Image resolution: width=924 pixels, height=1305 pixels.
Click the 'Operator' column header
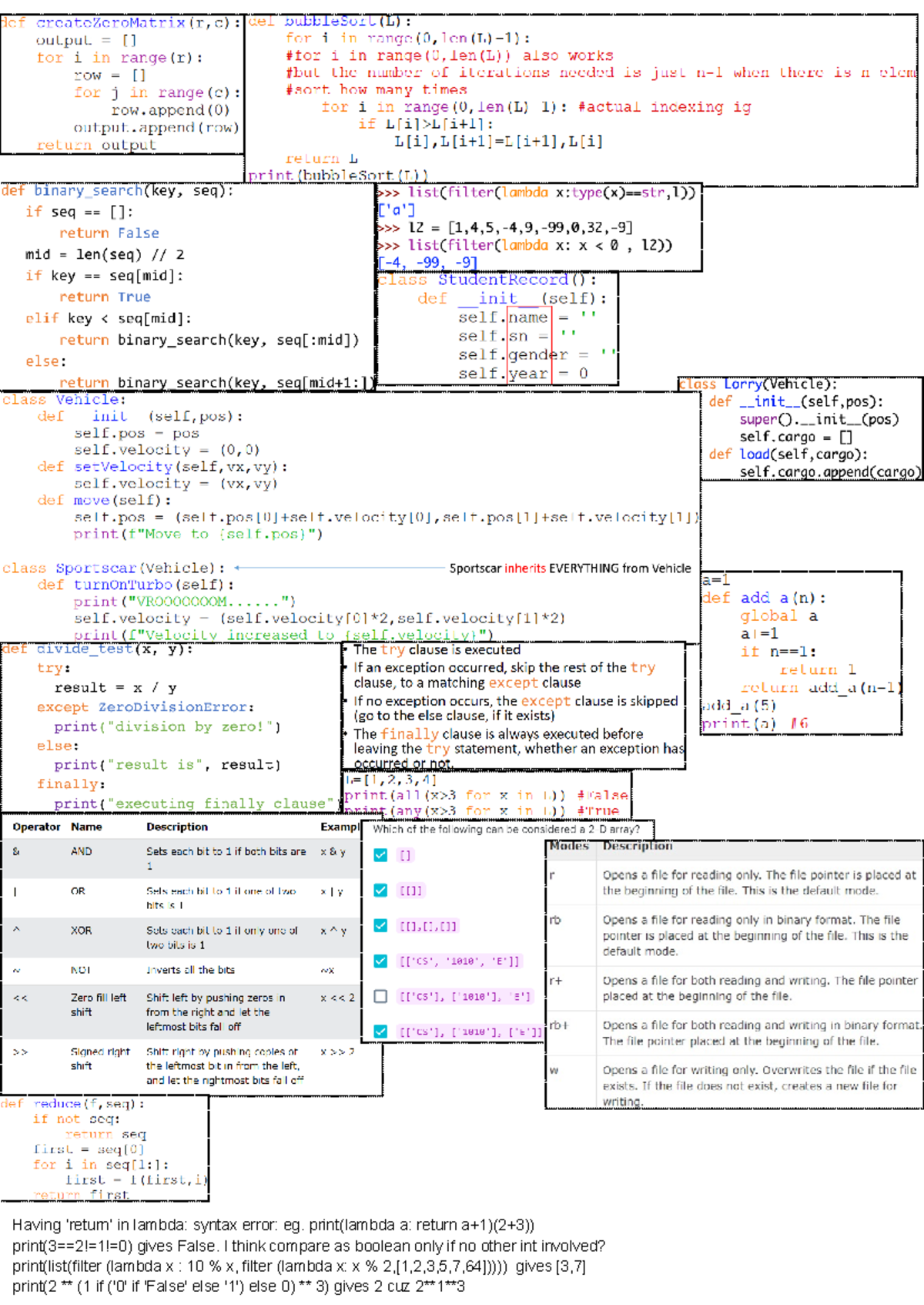click(x=36, y=827)
